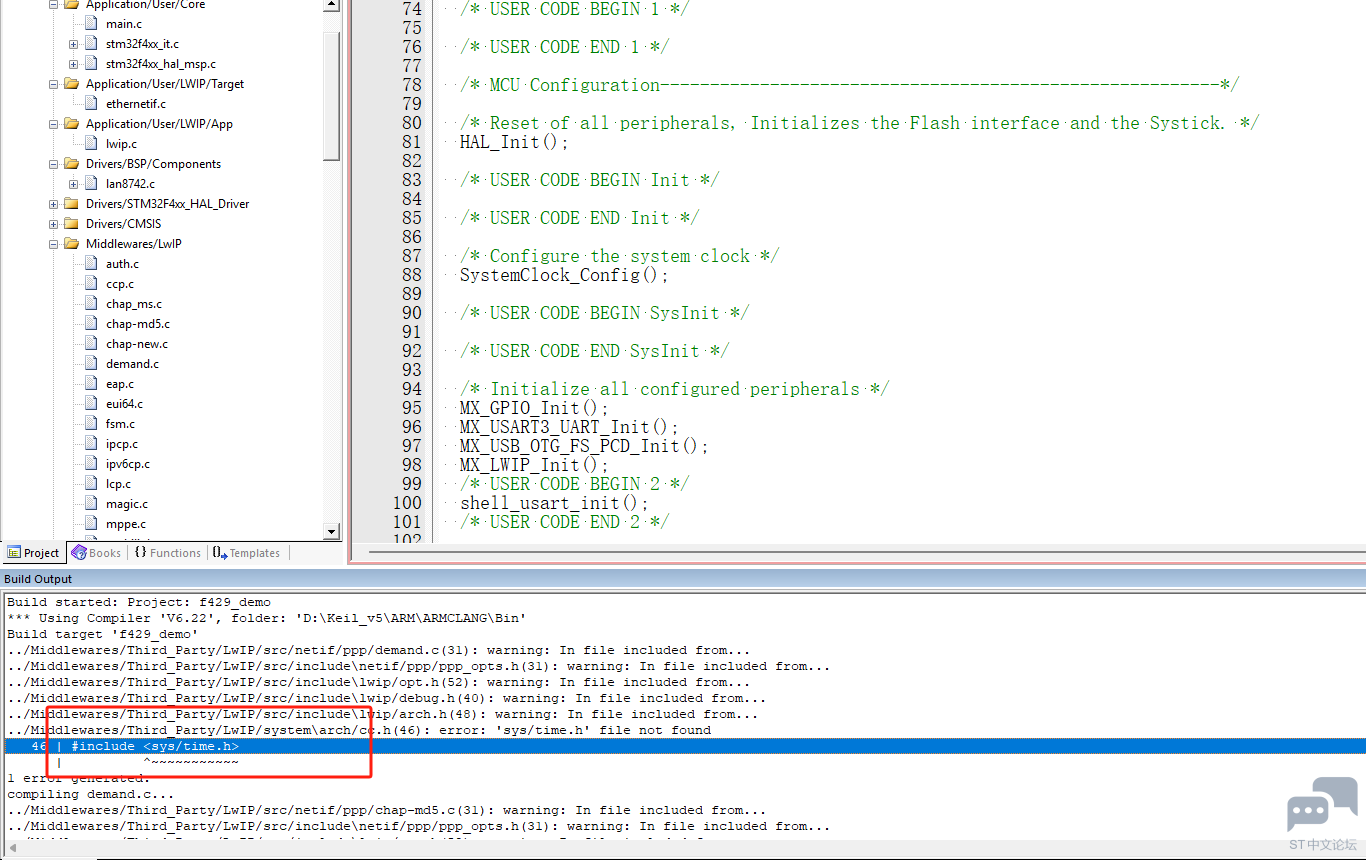Screen dimensions: 1366x860
Task: Click the folder icon of Drivers/STM32F4xx_HAL_Driver
Action: [72, 204]
